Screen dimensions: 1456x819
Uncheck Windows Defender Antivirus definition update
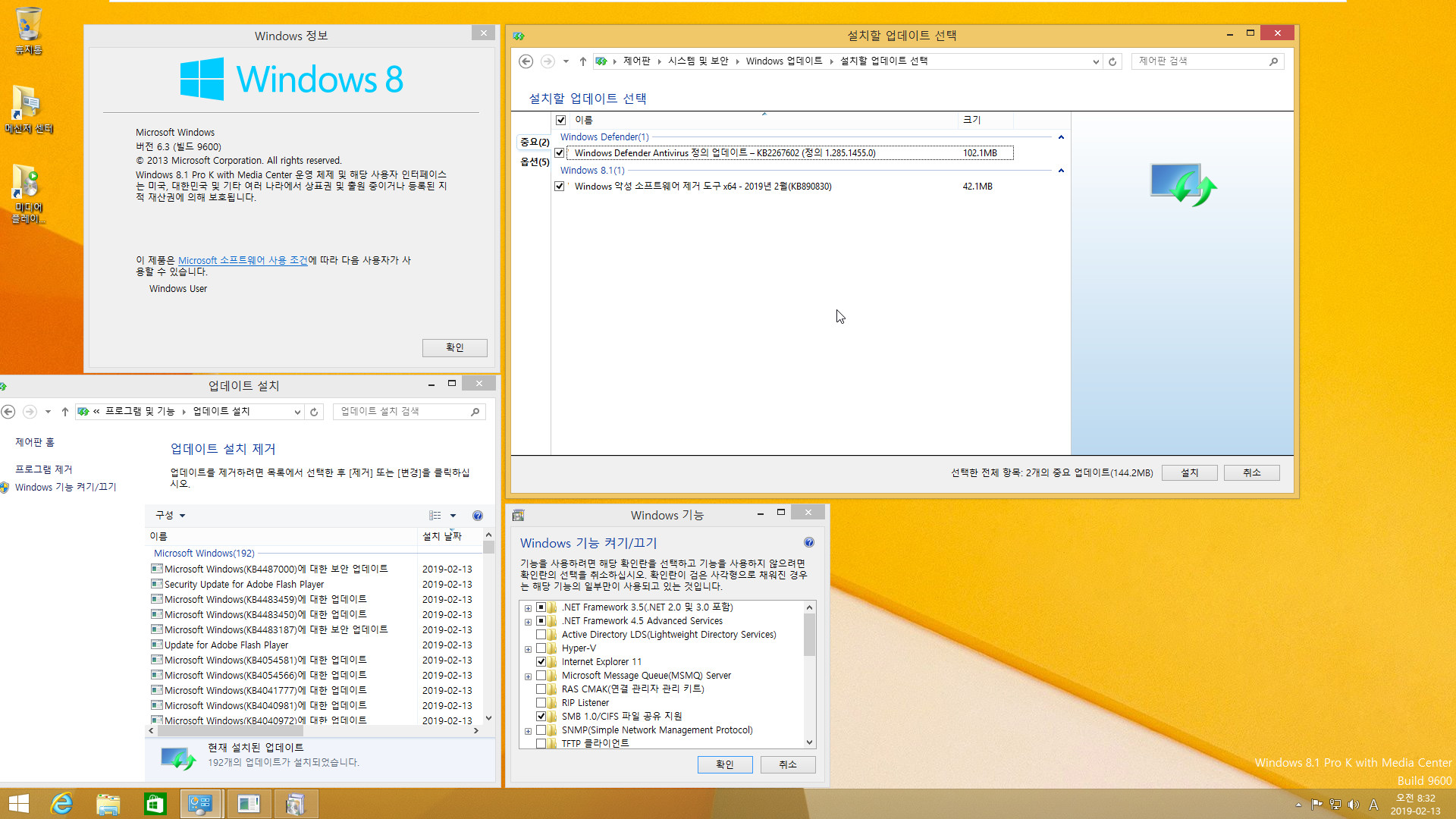(560, 153)
